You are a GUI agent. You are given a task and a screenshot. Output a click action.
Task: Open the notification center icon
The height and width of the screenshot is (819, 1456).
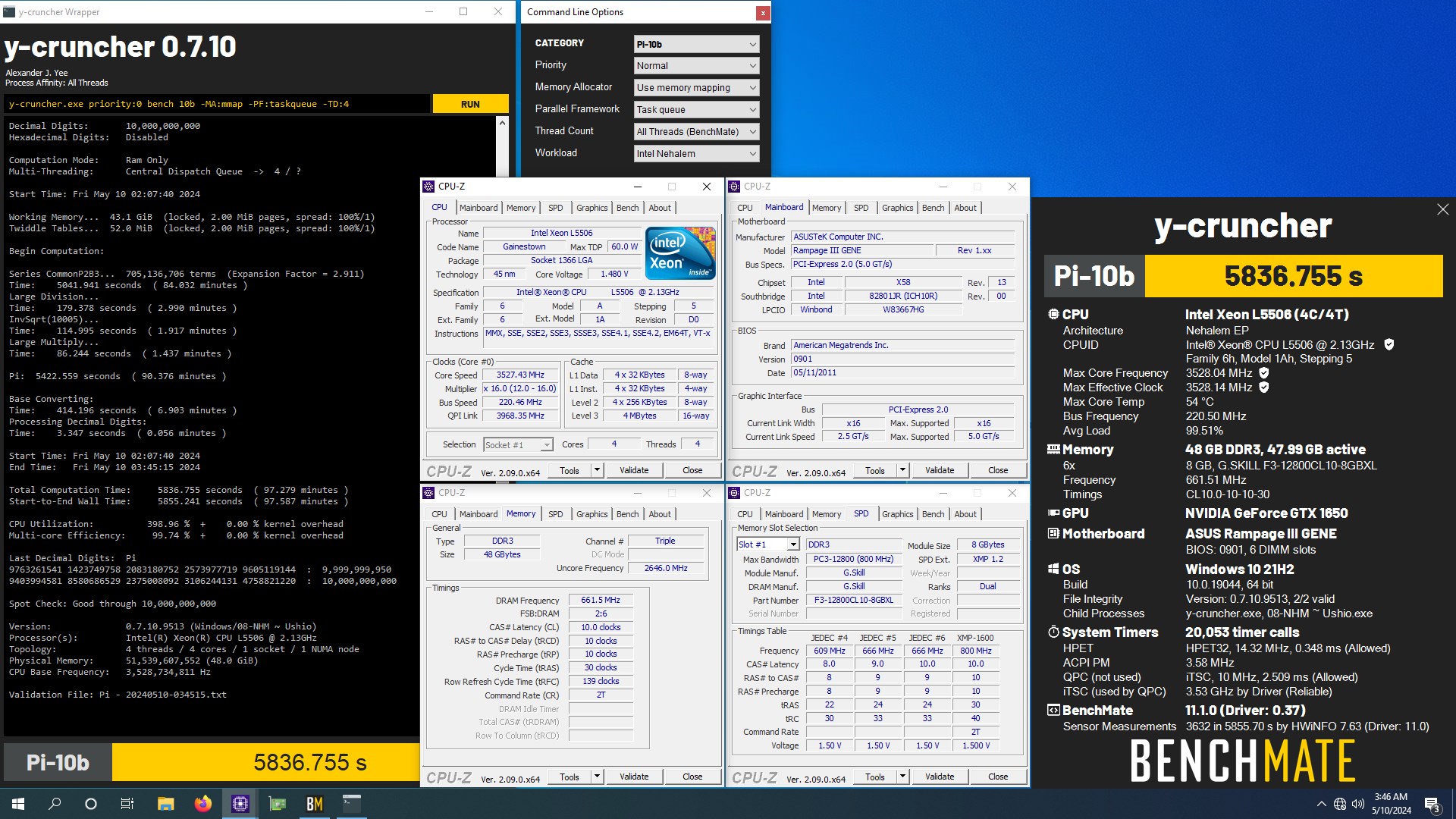(1432, 804)
